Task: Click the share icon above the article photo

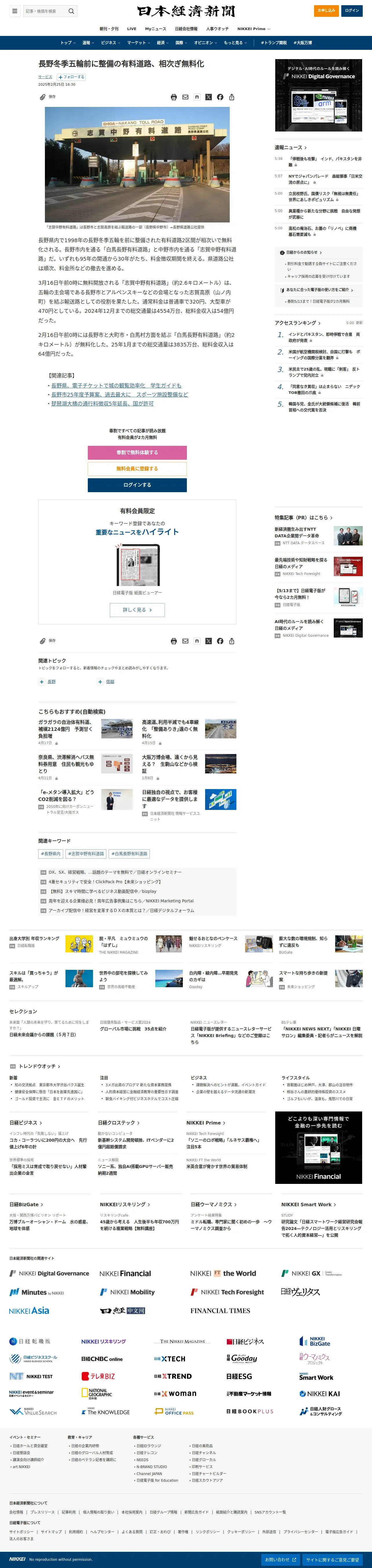Action: (x=231, y=97)
